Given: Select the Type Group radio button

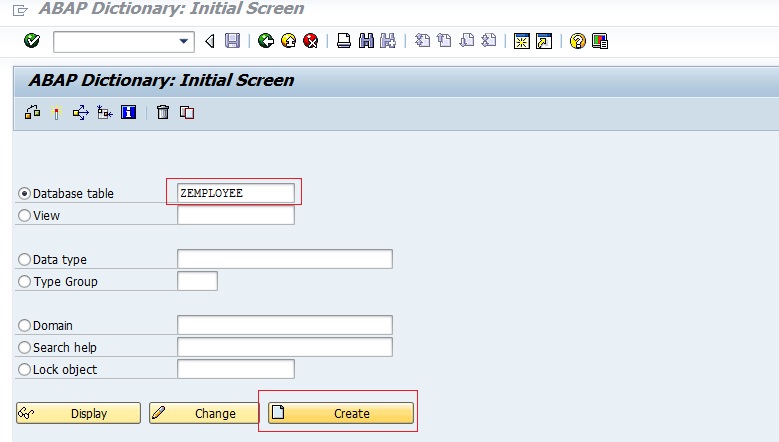Looking at the screenshot, I should tap(24, 282).
